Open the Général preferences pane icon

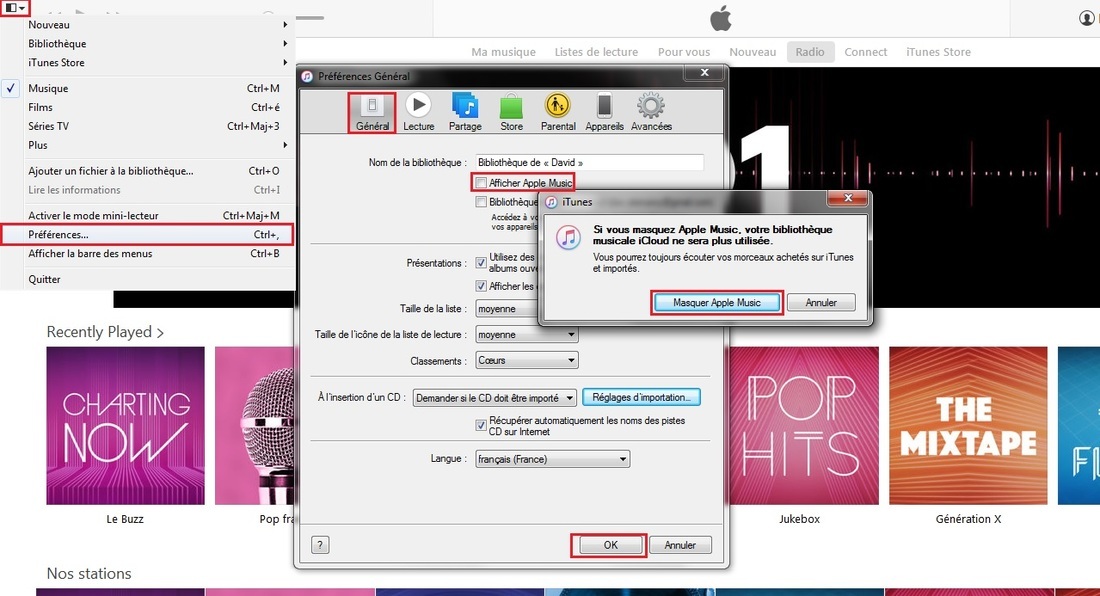(x=372, y=112)
